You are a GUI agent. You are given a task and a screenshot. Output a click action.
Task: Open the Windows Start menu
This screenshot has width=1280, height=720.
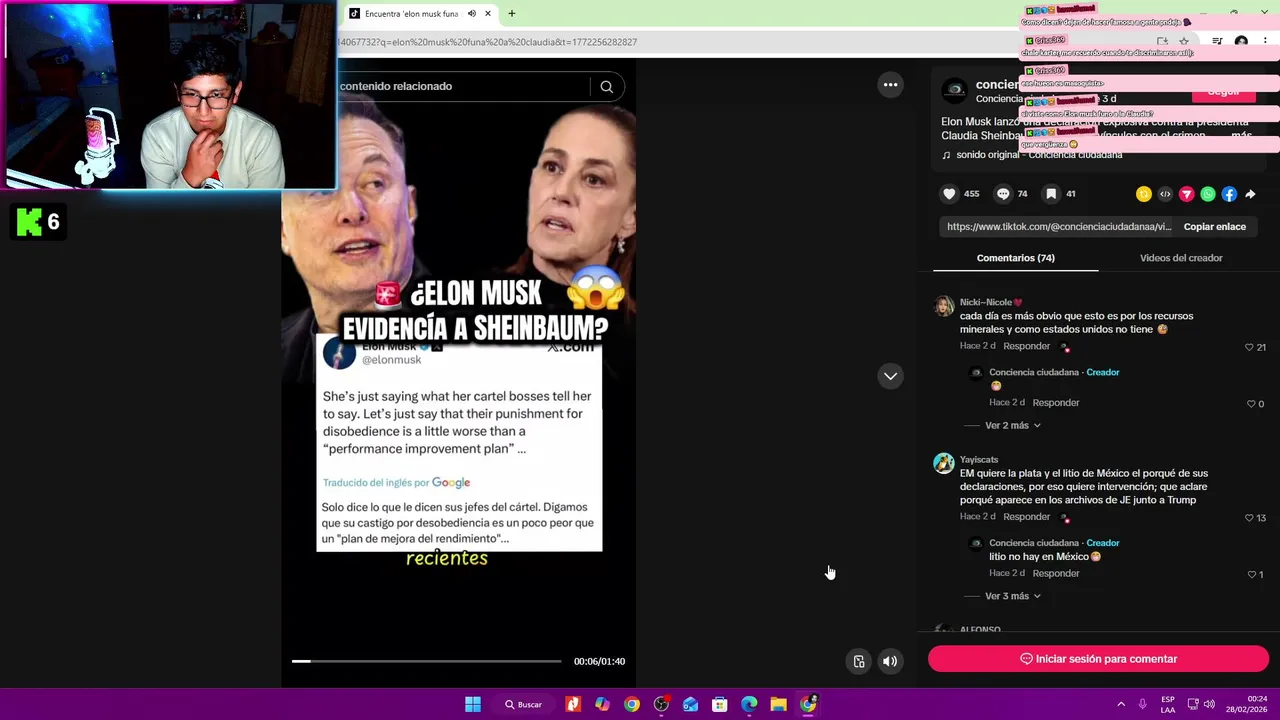(472, 705)
